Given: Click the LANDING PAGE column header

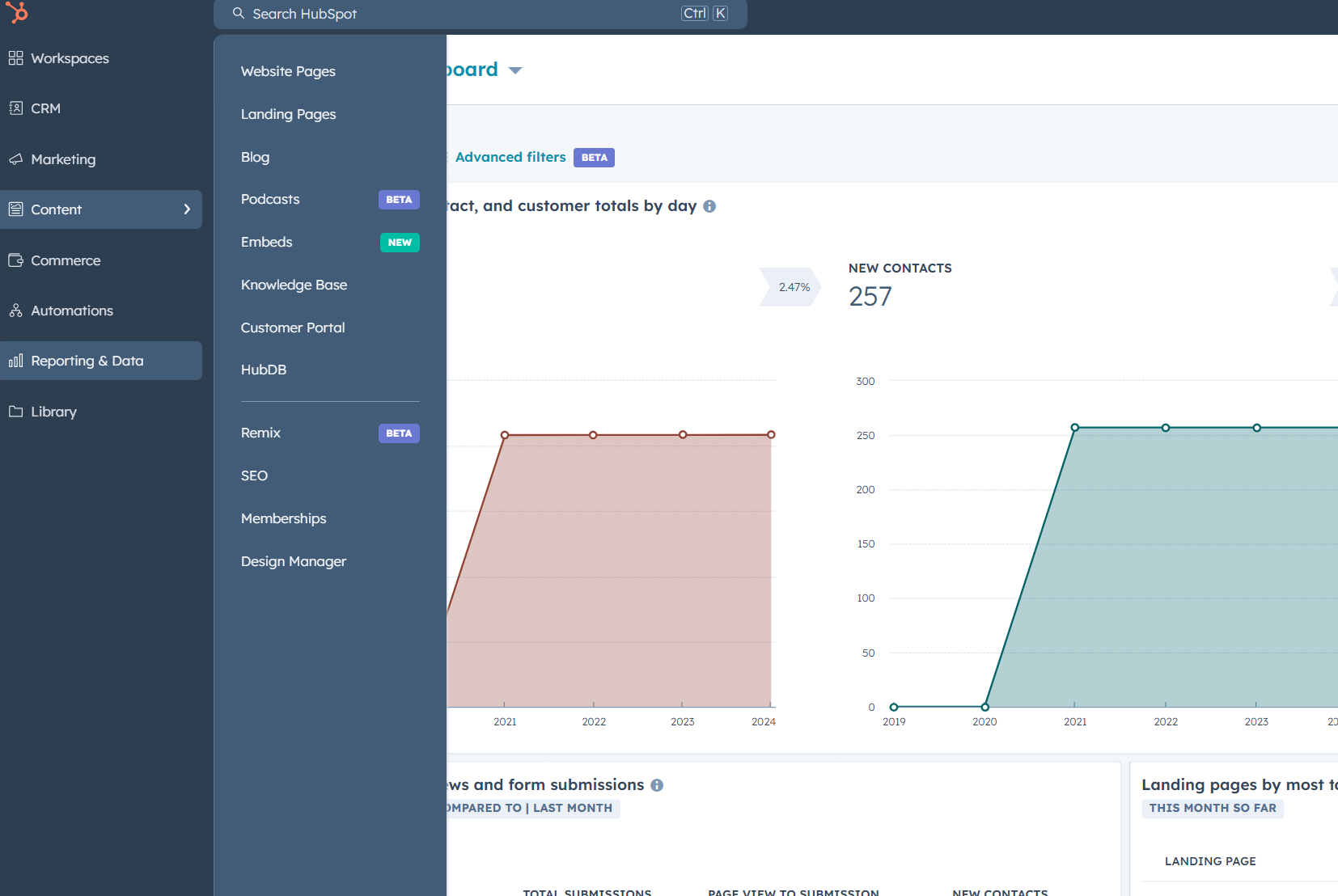Looking at the screenshot, I should click(x=1210, y=861).
